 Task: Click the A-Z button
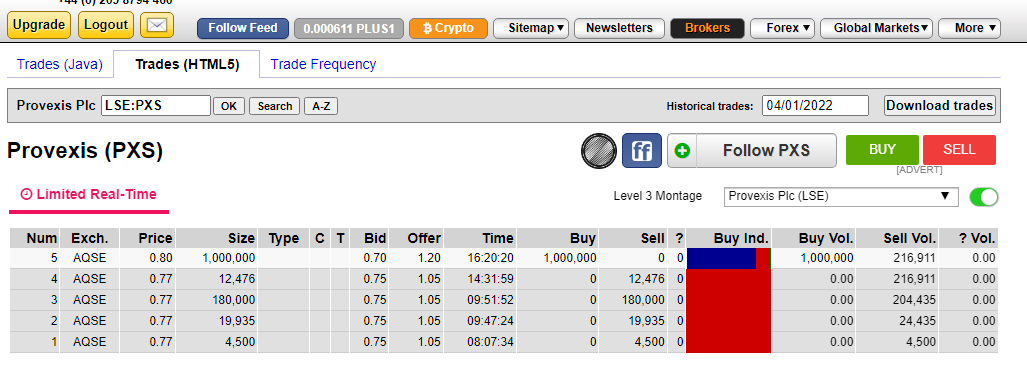(x=321, y=106)
